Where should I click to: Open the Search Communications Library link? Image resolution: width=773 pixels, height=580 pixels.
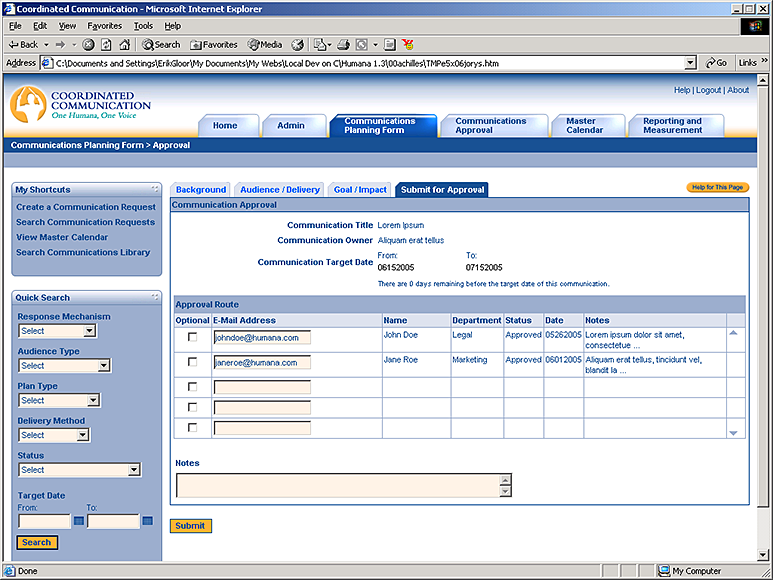tap(83, 252)
